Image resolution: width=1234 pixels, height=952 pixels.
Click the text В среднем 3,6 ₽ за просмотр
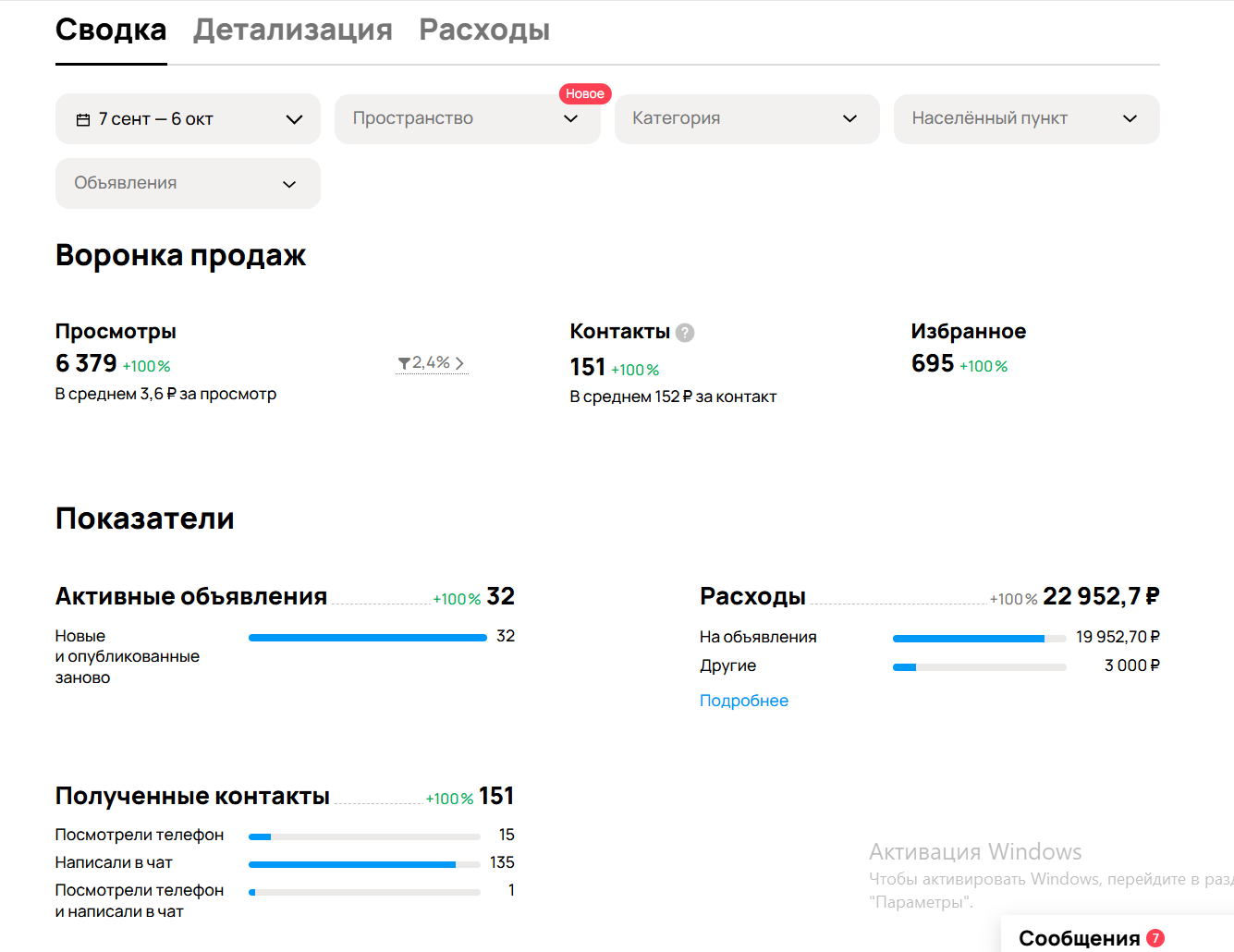click(x=165, y=394)
